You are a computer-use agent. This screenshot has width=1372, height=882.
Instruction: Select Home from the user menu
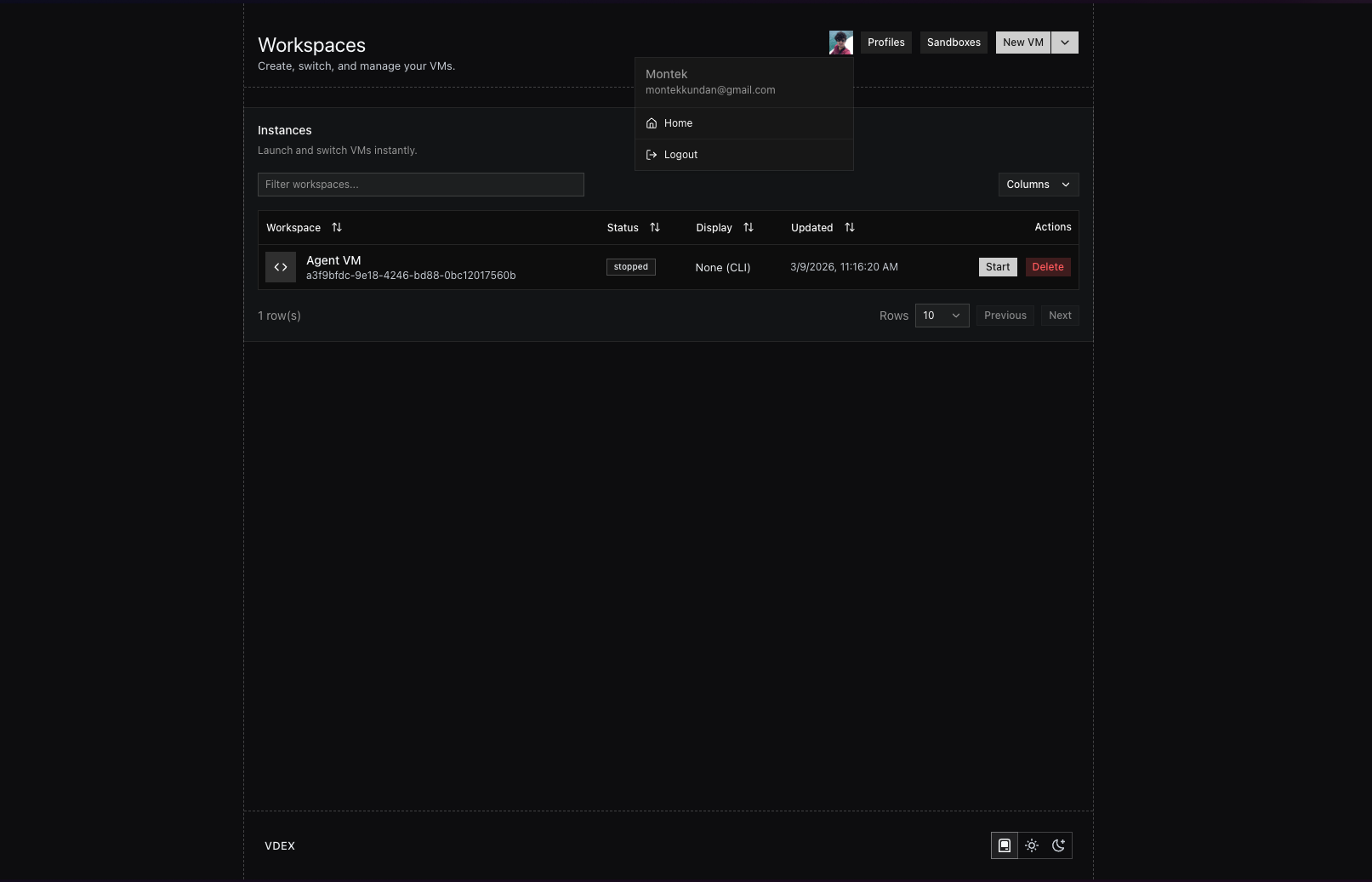(x=744, y=123)
